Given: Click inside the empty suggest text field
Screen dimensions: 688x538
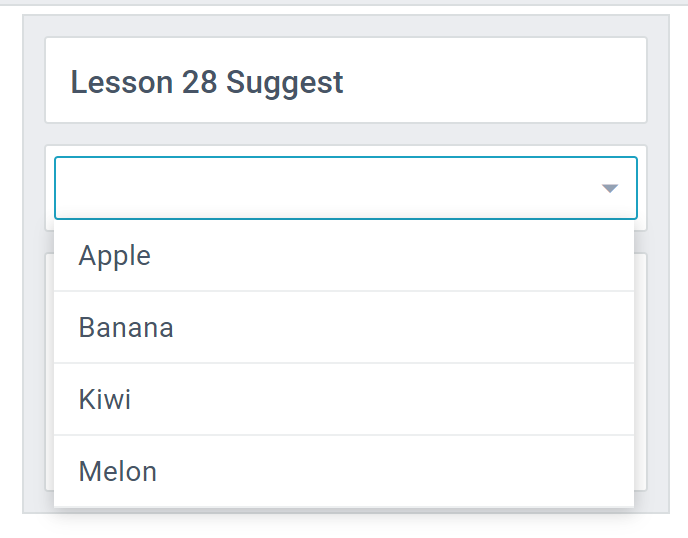Looking at the screenshot, I should [320, 188].
